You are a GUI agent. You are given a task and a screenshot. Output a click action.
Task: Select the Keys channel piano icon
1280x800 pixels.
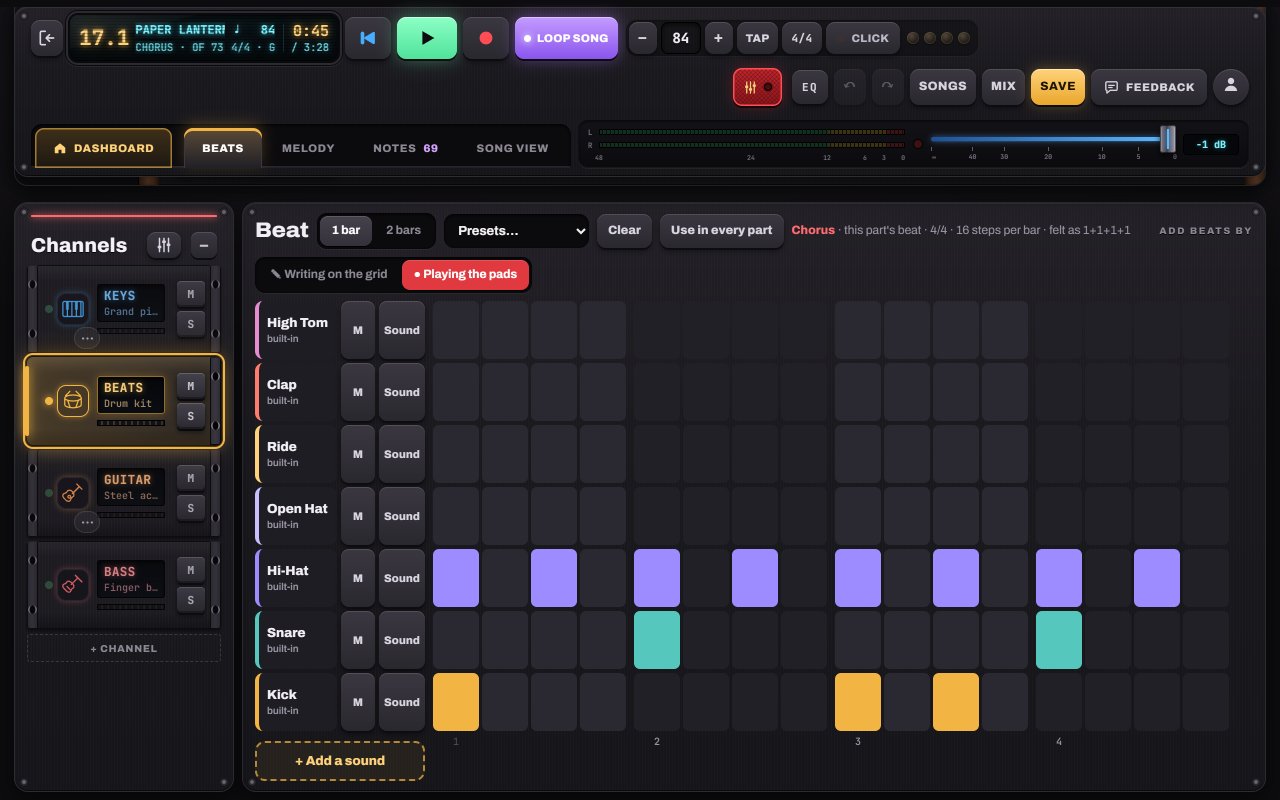[73, 308]
